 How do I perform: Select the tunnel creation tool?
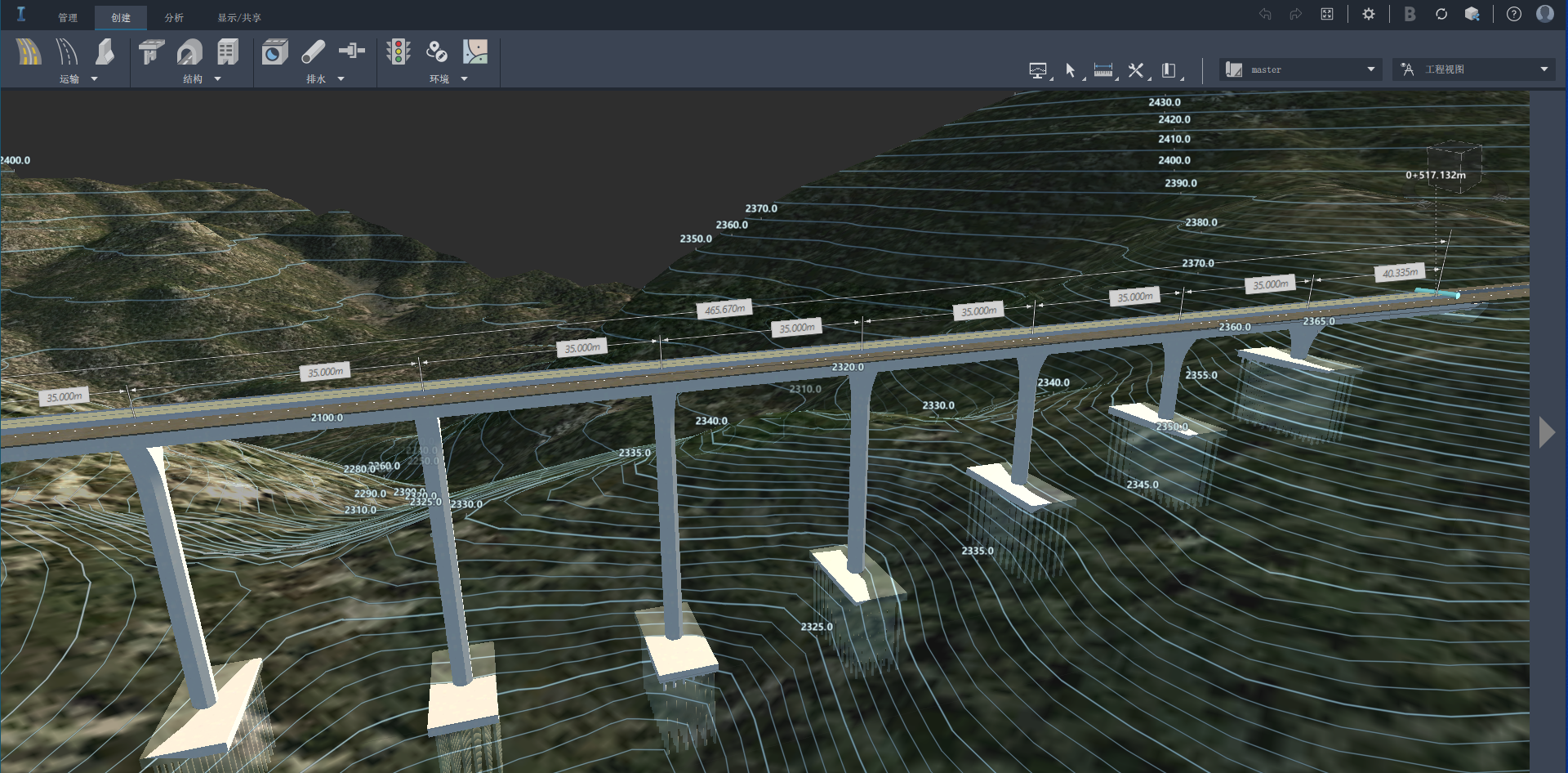tap(189, 52)
